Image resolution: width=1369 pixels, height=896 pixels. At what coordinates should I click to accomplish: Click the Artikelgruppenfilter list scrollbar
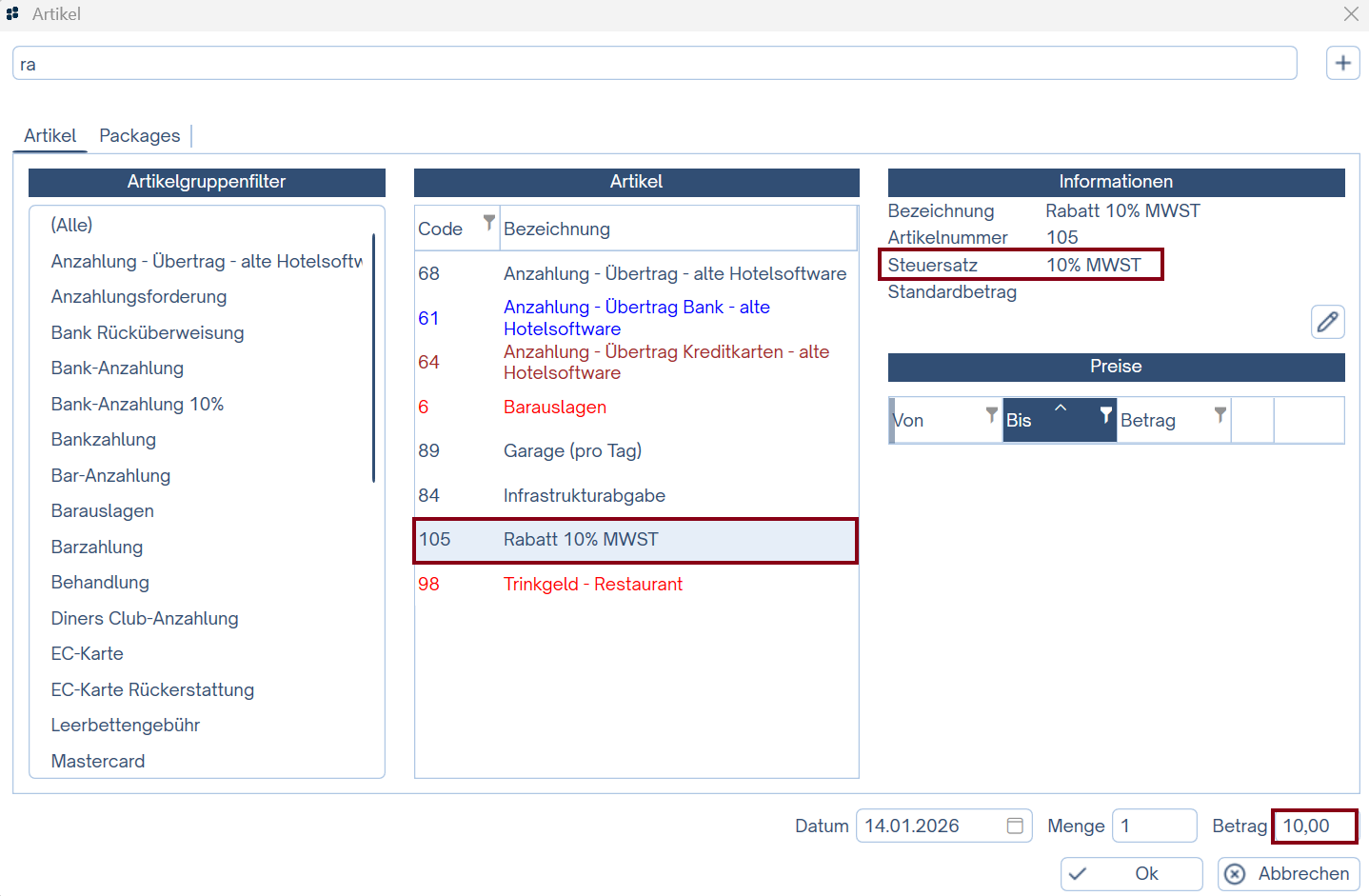[373, 357]
